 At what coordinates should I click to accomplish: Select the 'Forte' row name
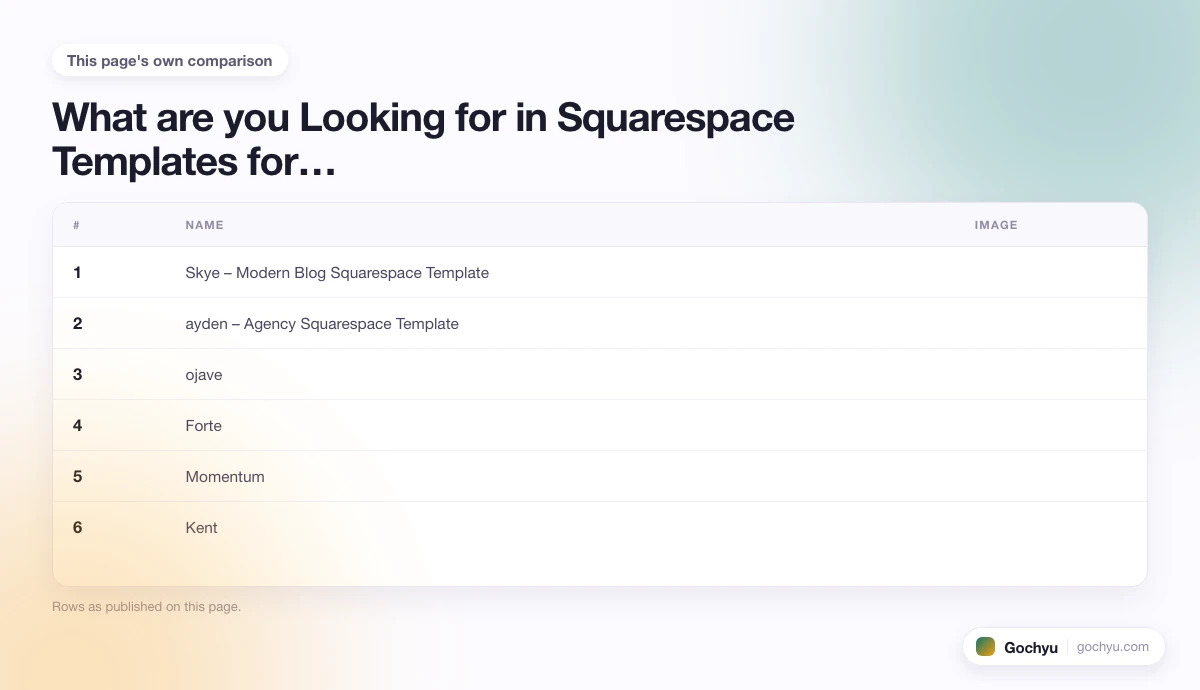204,426
